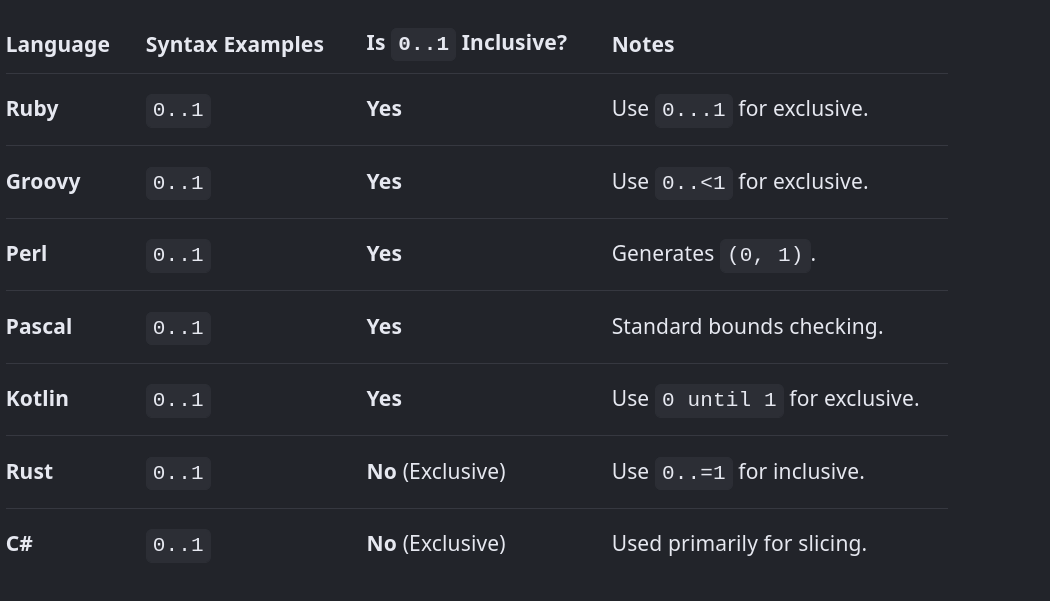
Task: Click the 0..1 code in the header
Action: point(423,44)
